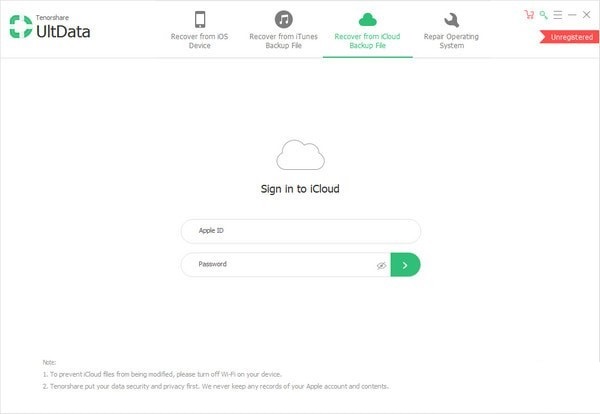Click the iTunes music note icon

point(284,19)
